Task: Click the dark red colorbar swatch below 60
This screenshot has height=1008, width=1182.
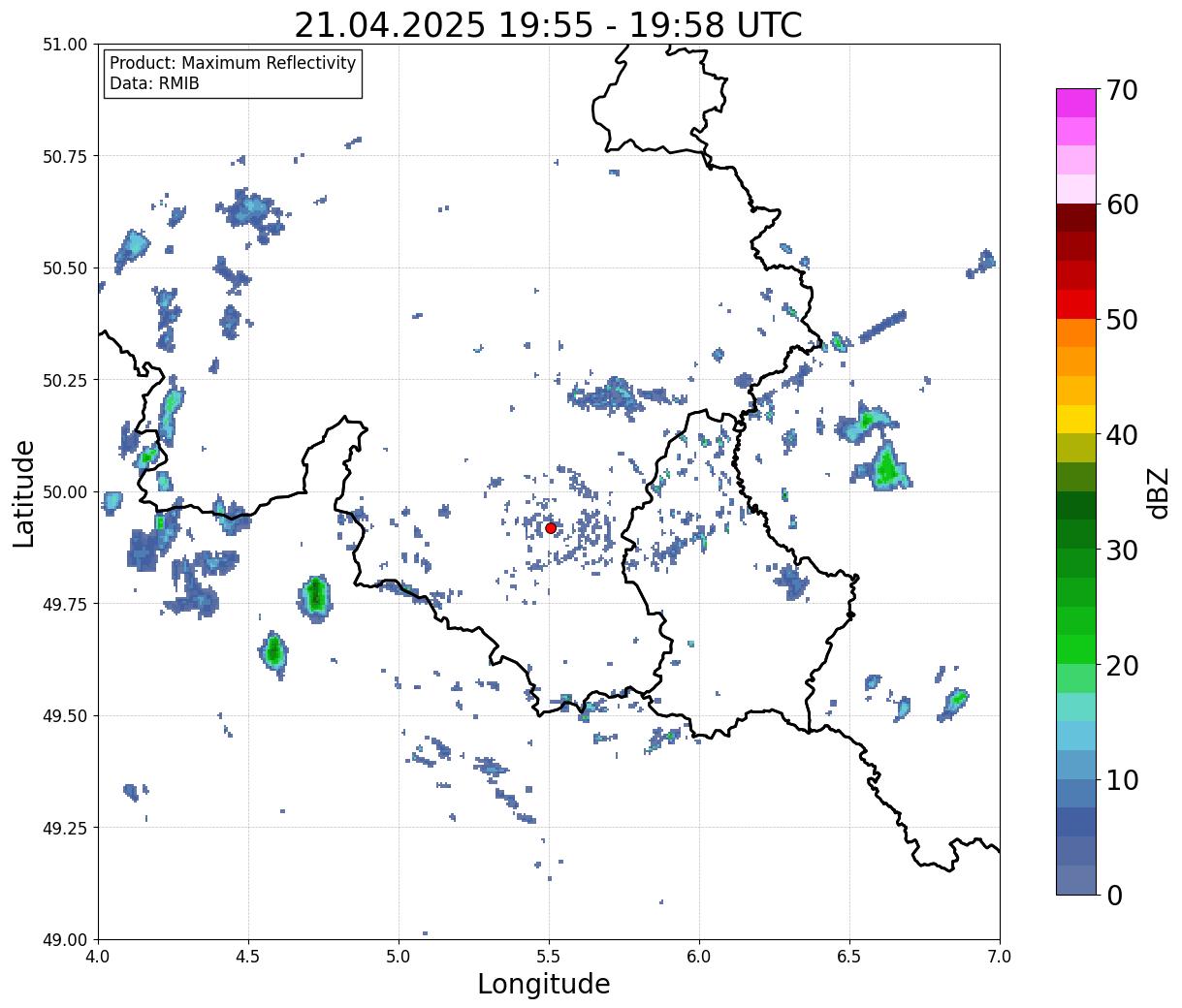Action: (x=1076, y=218)
